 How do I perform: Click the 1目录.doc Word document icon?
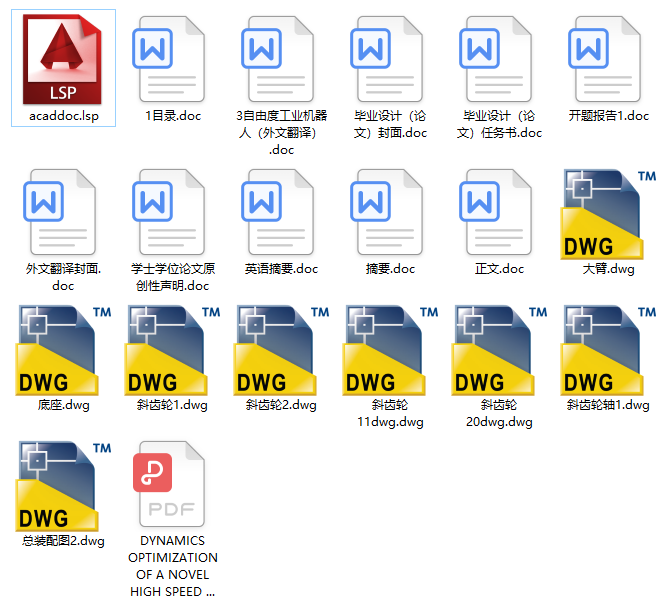click(169, 59)
